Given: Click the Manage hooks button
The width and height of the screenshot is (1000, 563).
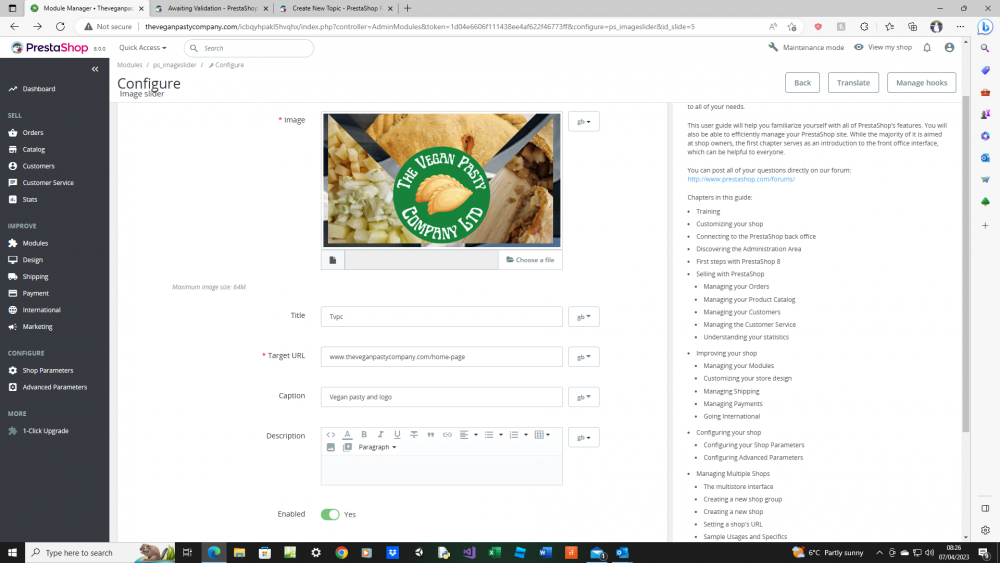Looking at the screenshot, I should tap(921, 82).
